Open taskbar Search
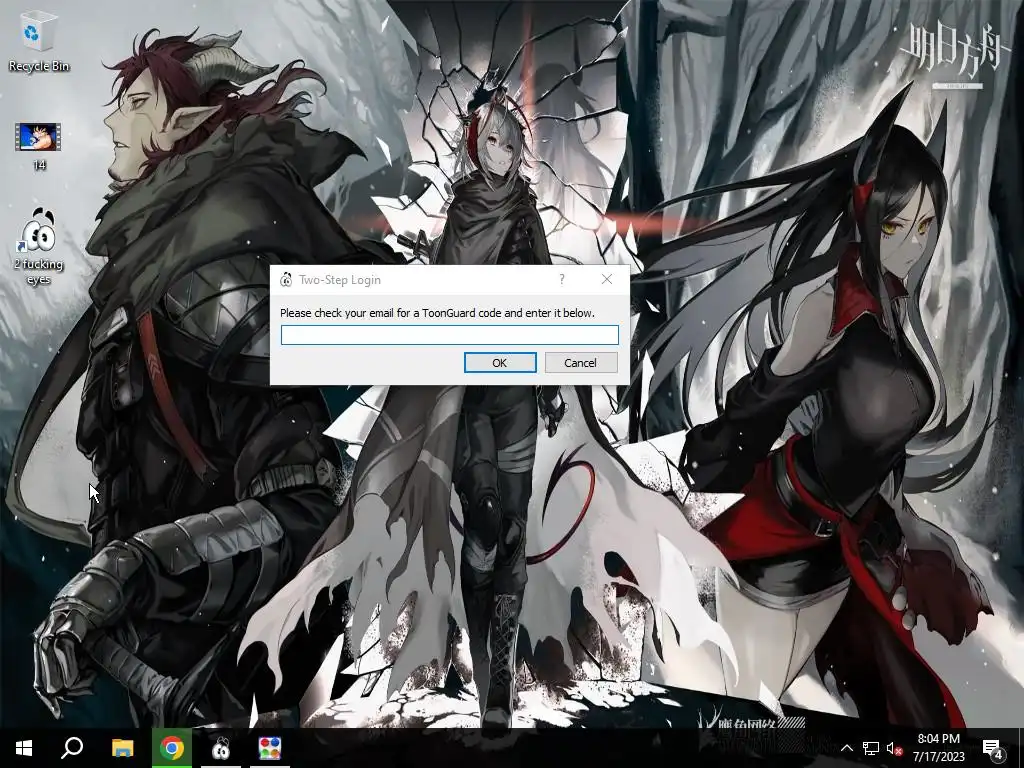 72,748
